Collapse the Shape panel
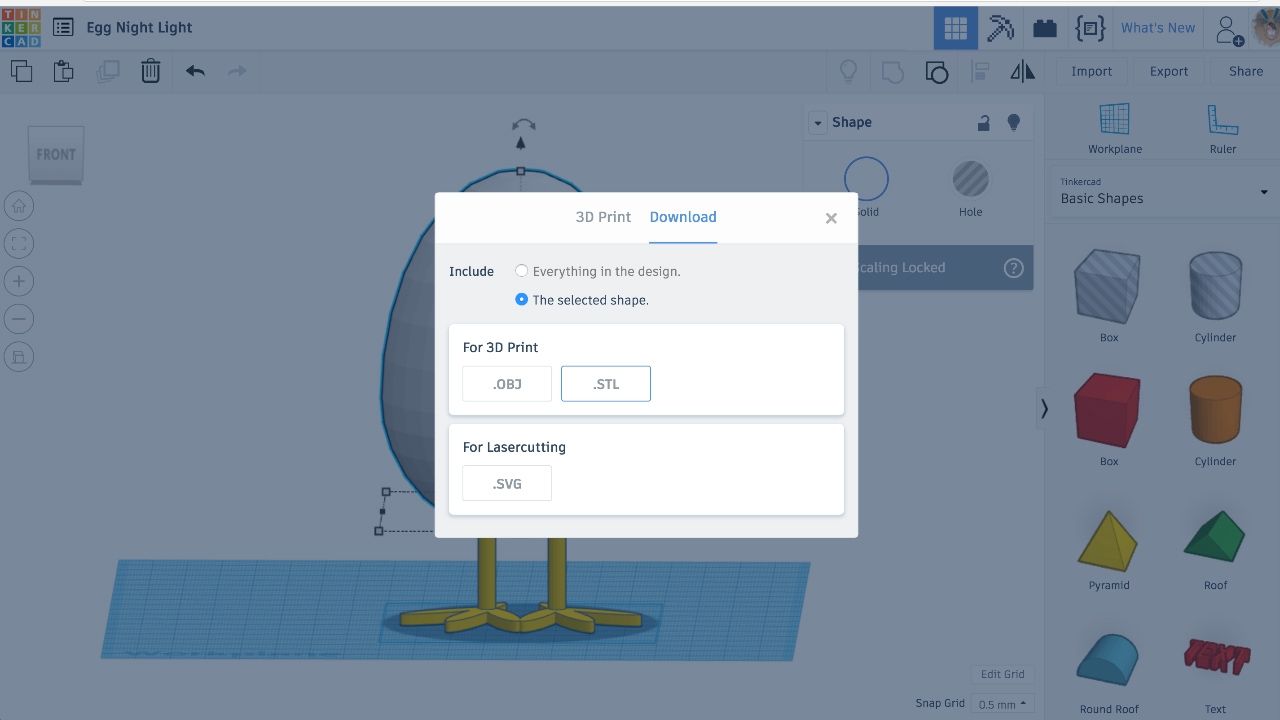The width and height of the screenshot is (1280, 720). click(x=817, y=122)
